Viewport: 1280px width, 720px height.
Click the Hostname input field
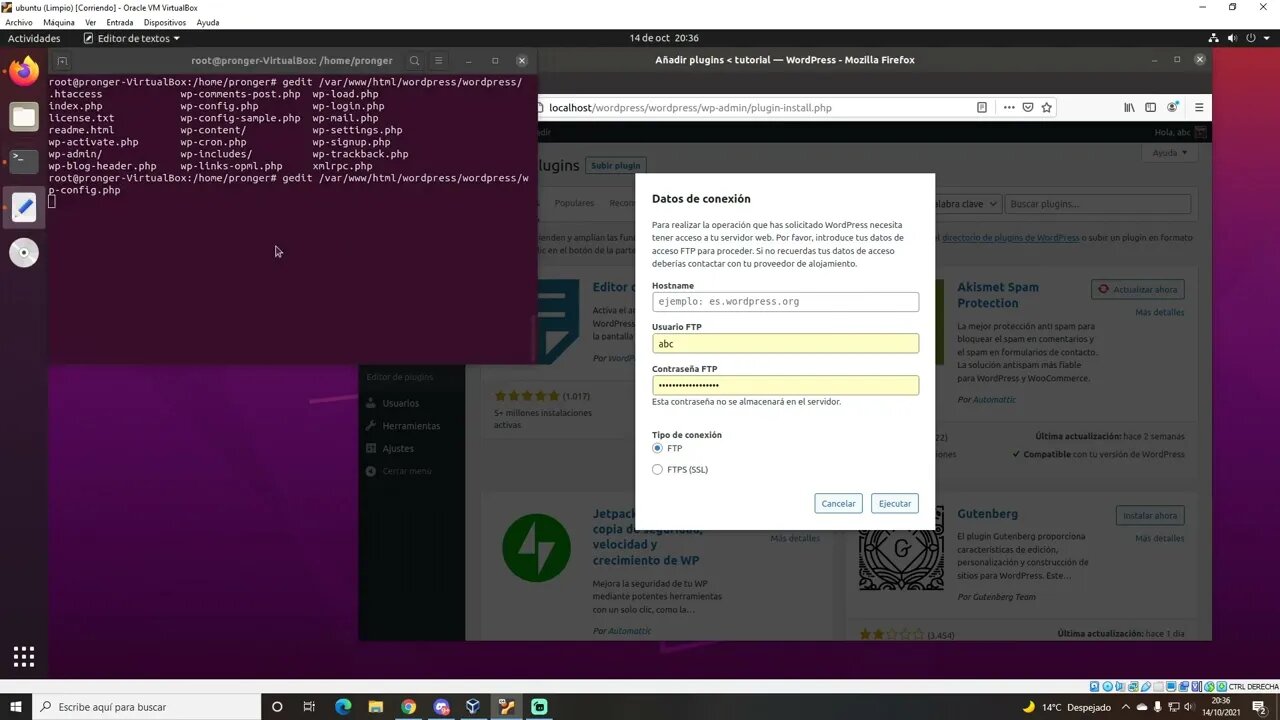(785, 301)
